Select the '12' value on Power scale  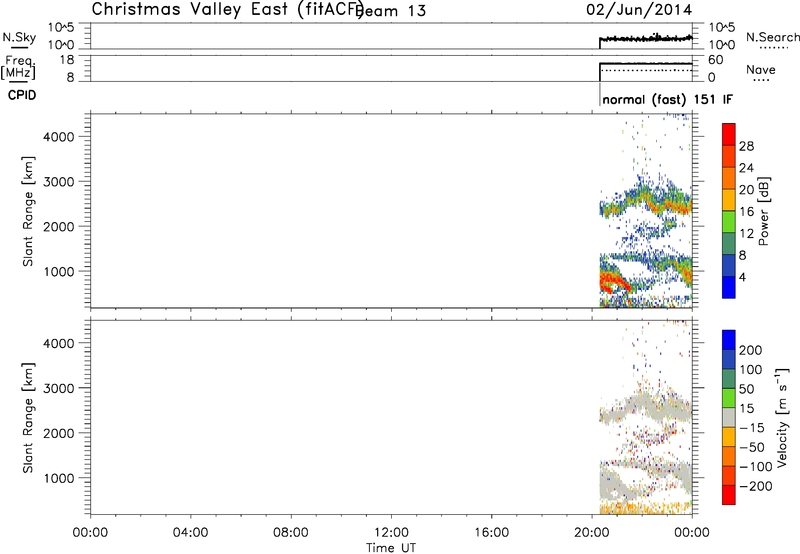(x=746, y=234)
